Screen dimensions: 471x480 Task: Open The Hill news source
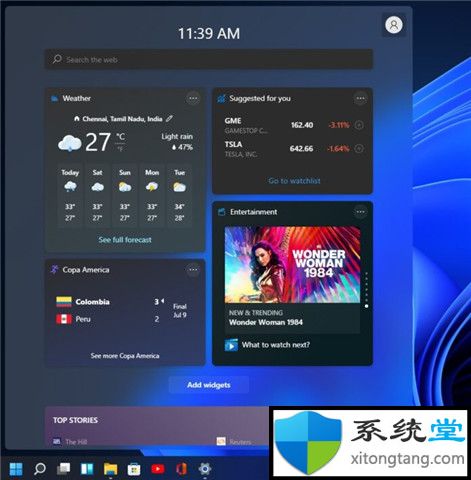coord(70,442)
